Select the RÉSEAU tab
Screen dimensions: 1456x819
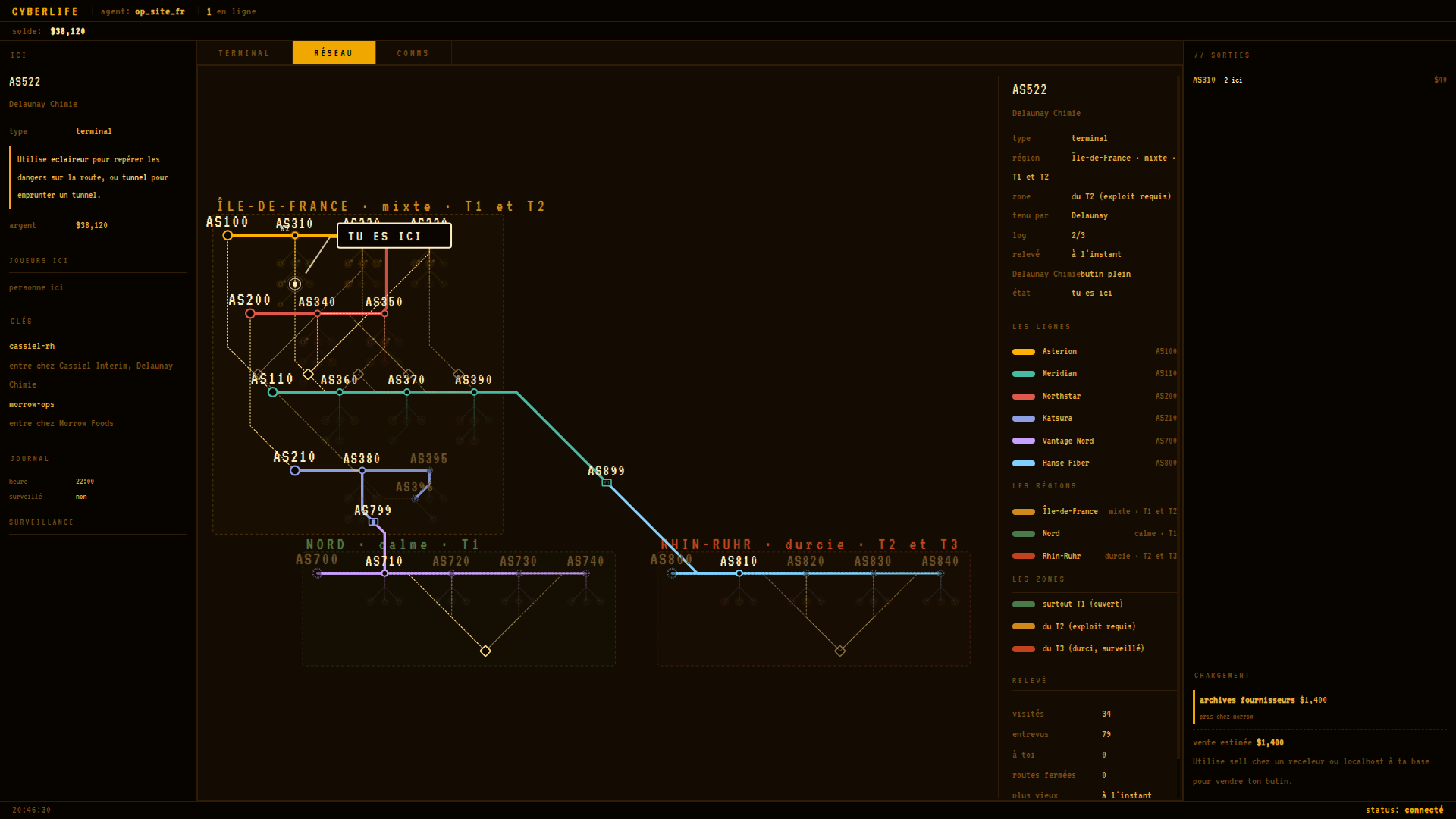(334, 53)
